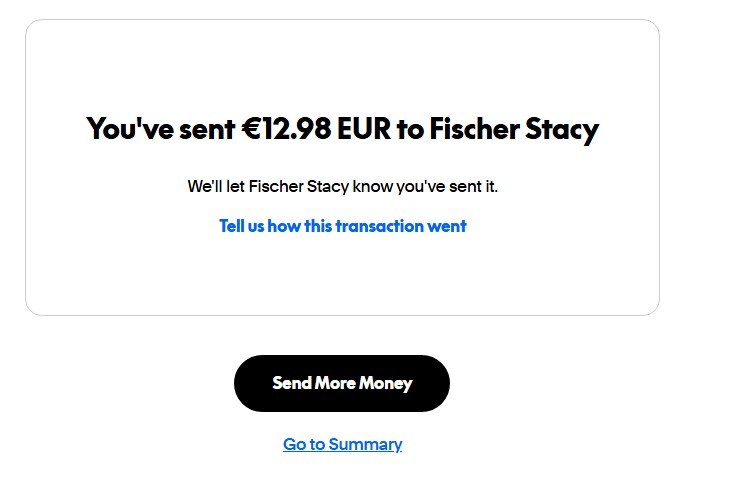The width and height of the screenshot is (756, 495).
Task: Click the word transaction in feedback link
Action: (x=379, y=226)
